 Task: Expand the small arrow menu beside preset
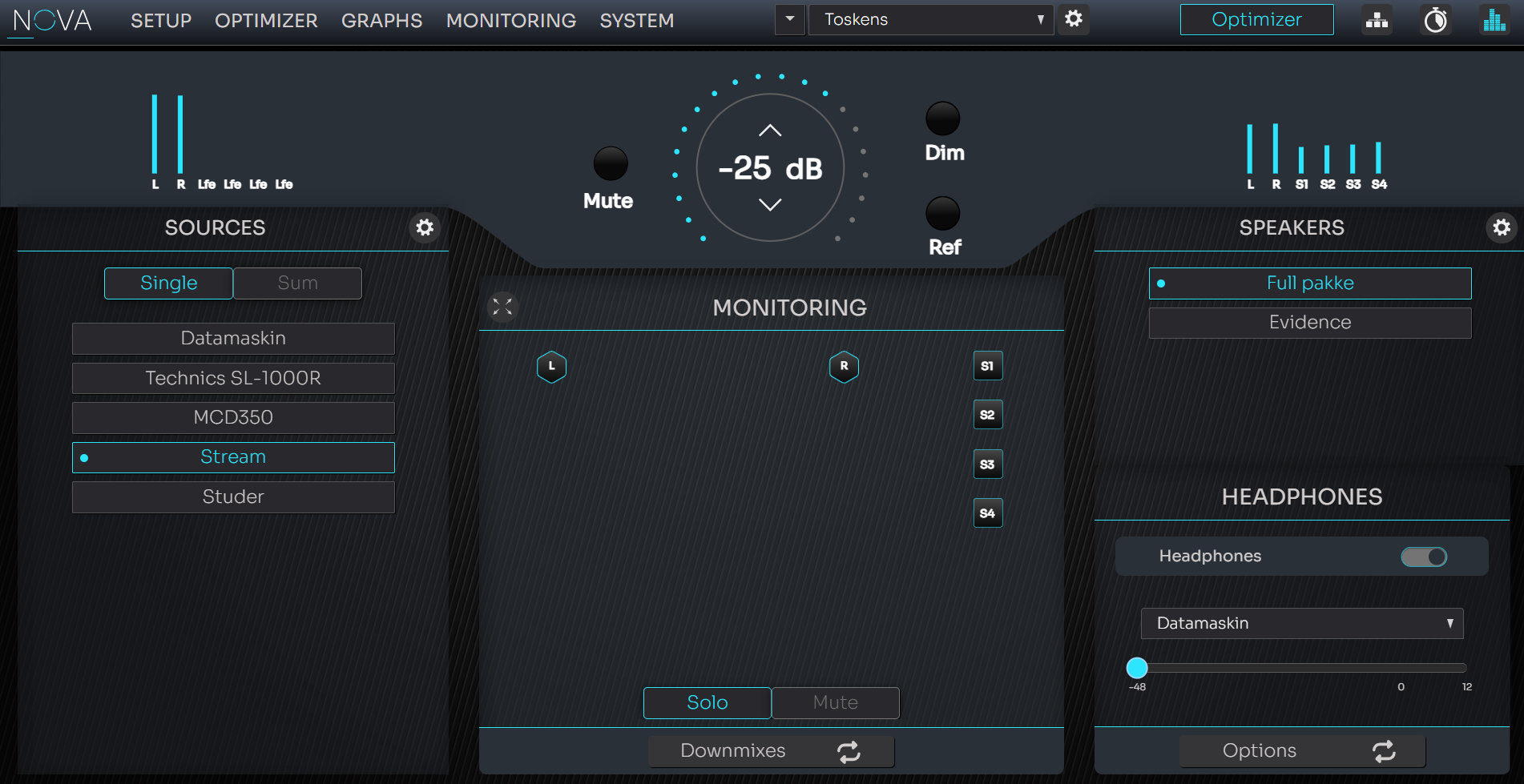[789, 19]
